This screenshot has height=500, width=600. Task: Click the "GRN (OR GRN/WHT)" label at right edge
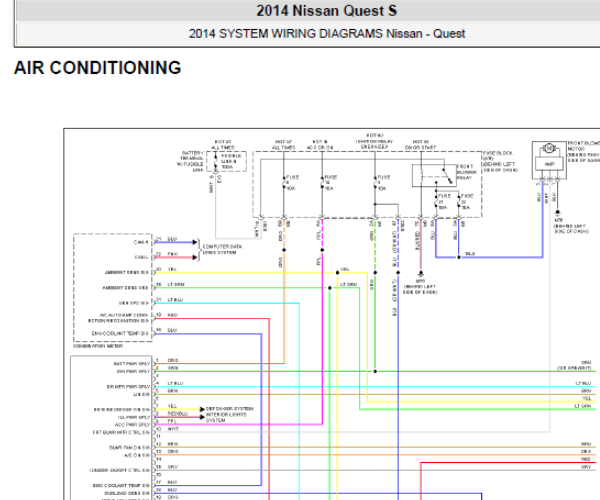(x=574, y=365)
